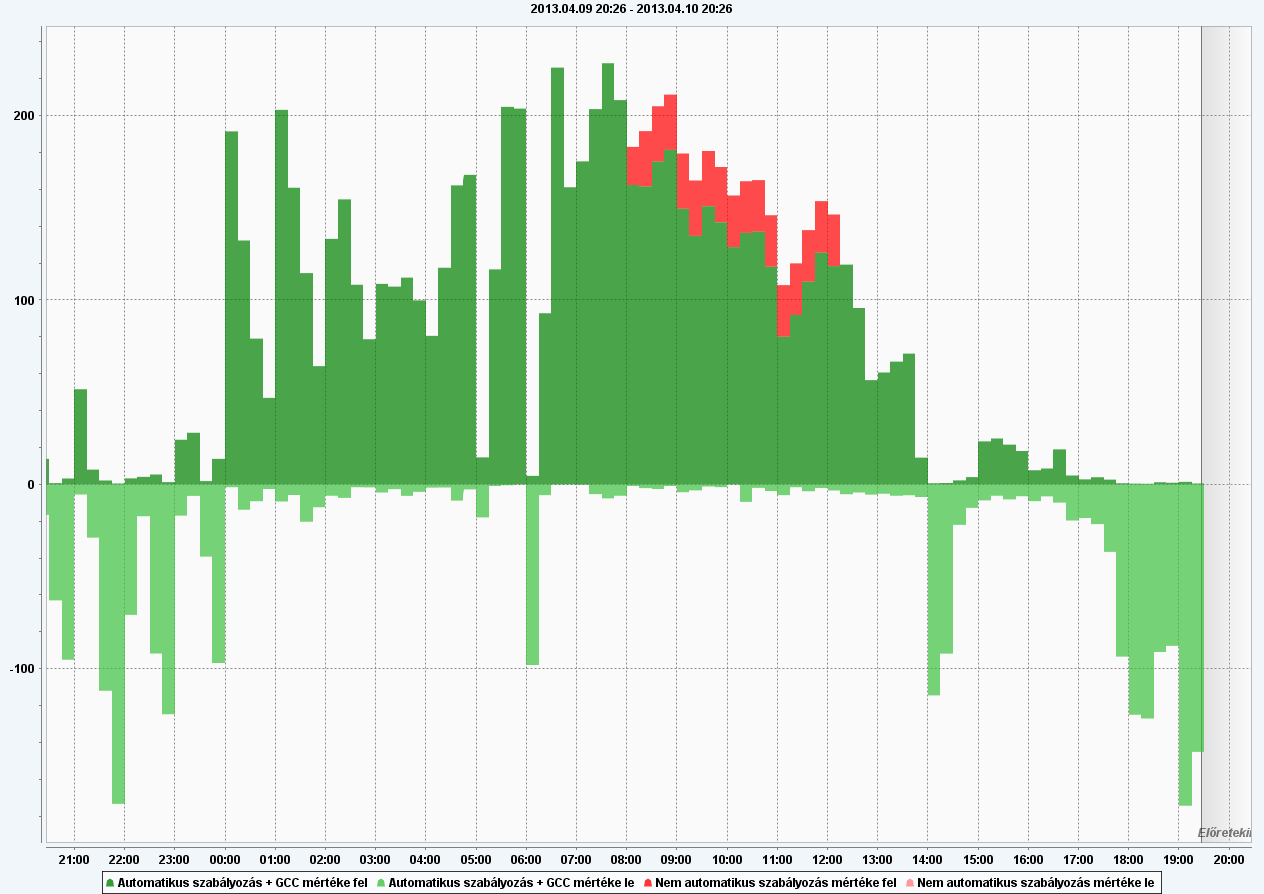Click the 01:00 time axis label
The height and width of the screenshot is (894, 1264).
275,859
